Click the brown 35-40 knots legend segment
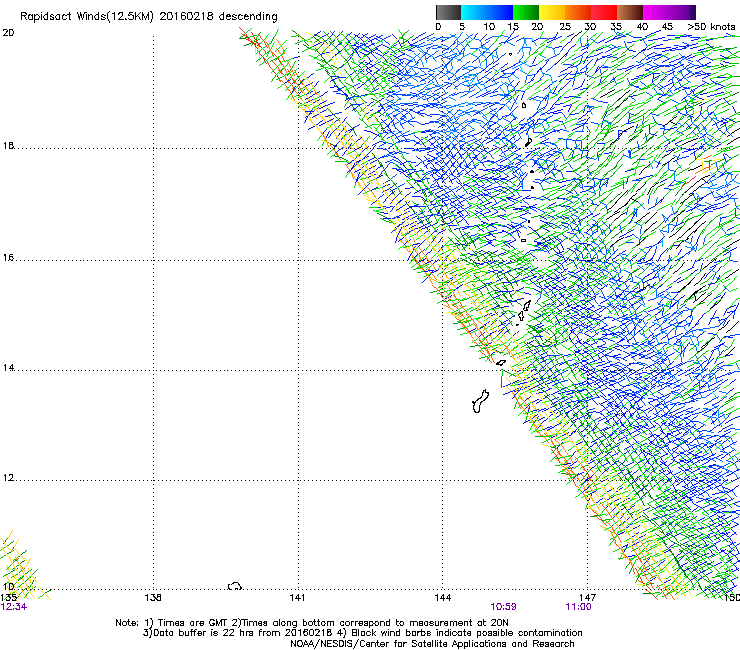The height and width of the screenshot is (650, 740). tap(630, 12)
